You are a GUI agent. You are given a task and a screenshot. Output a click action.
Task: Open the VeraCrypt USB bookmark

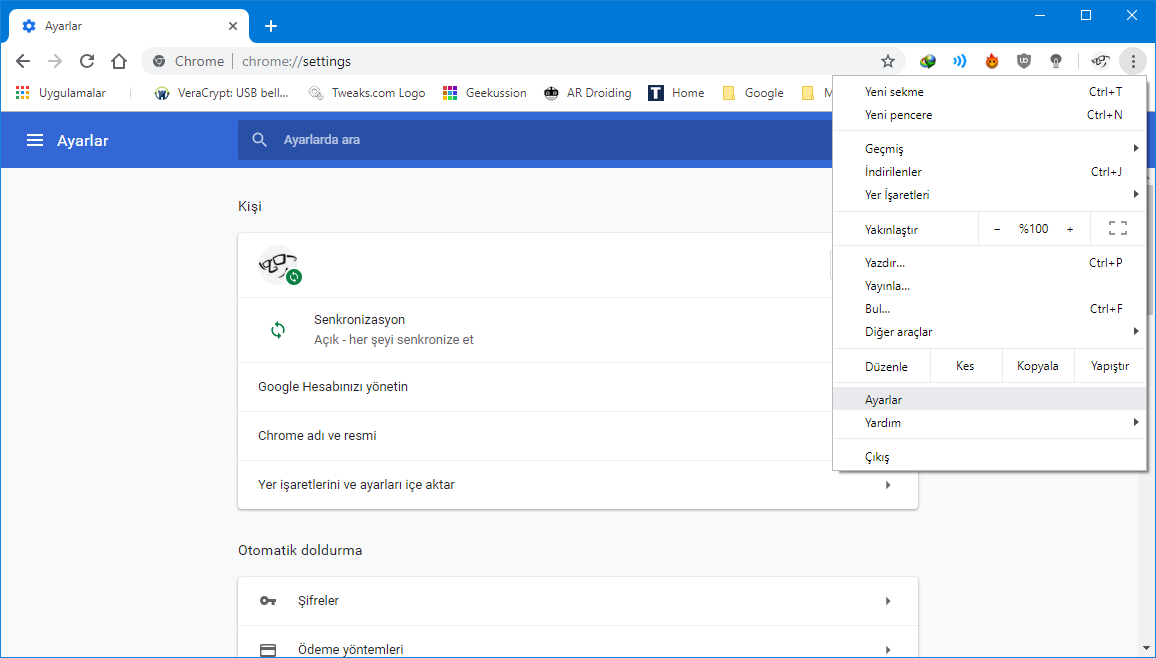(x=221, y=93)
